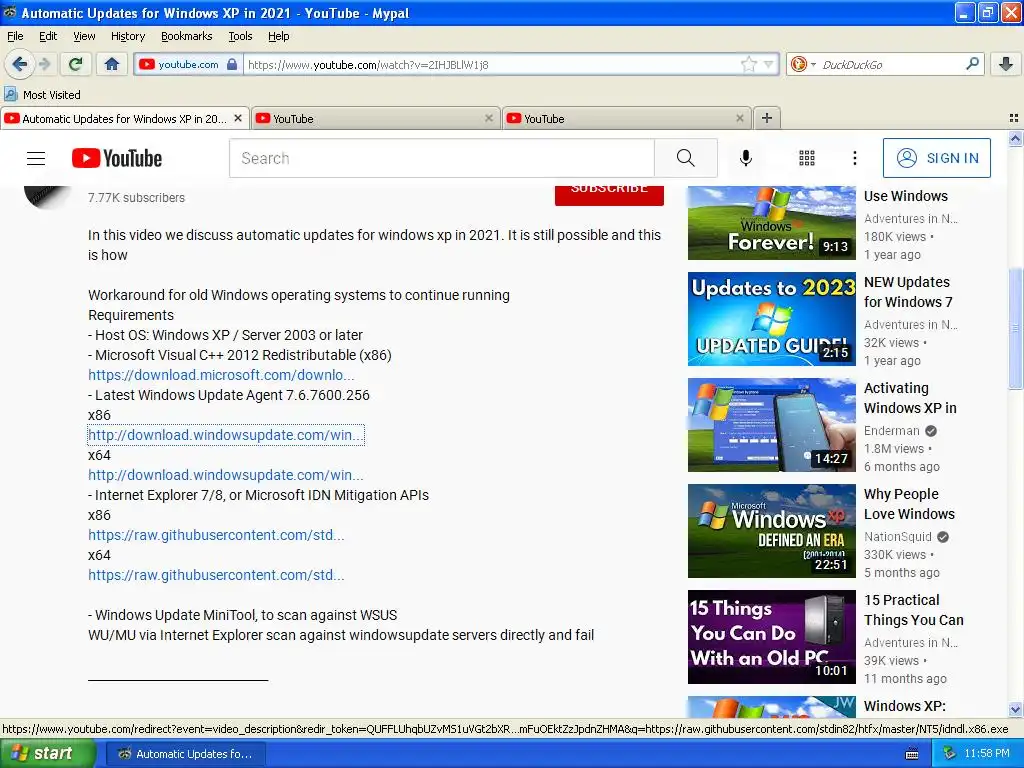1024x768 pixels.
Task: Open the Help menu
Action: [278, 36]
